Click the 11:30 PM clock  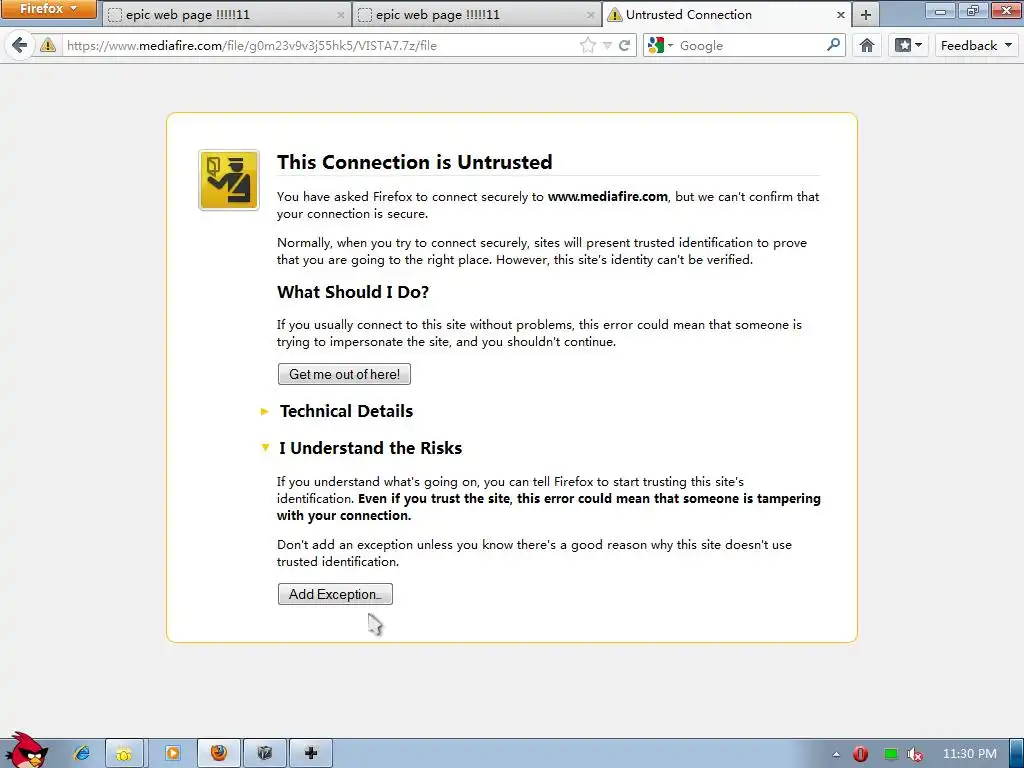[970, 754]
